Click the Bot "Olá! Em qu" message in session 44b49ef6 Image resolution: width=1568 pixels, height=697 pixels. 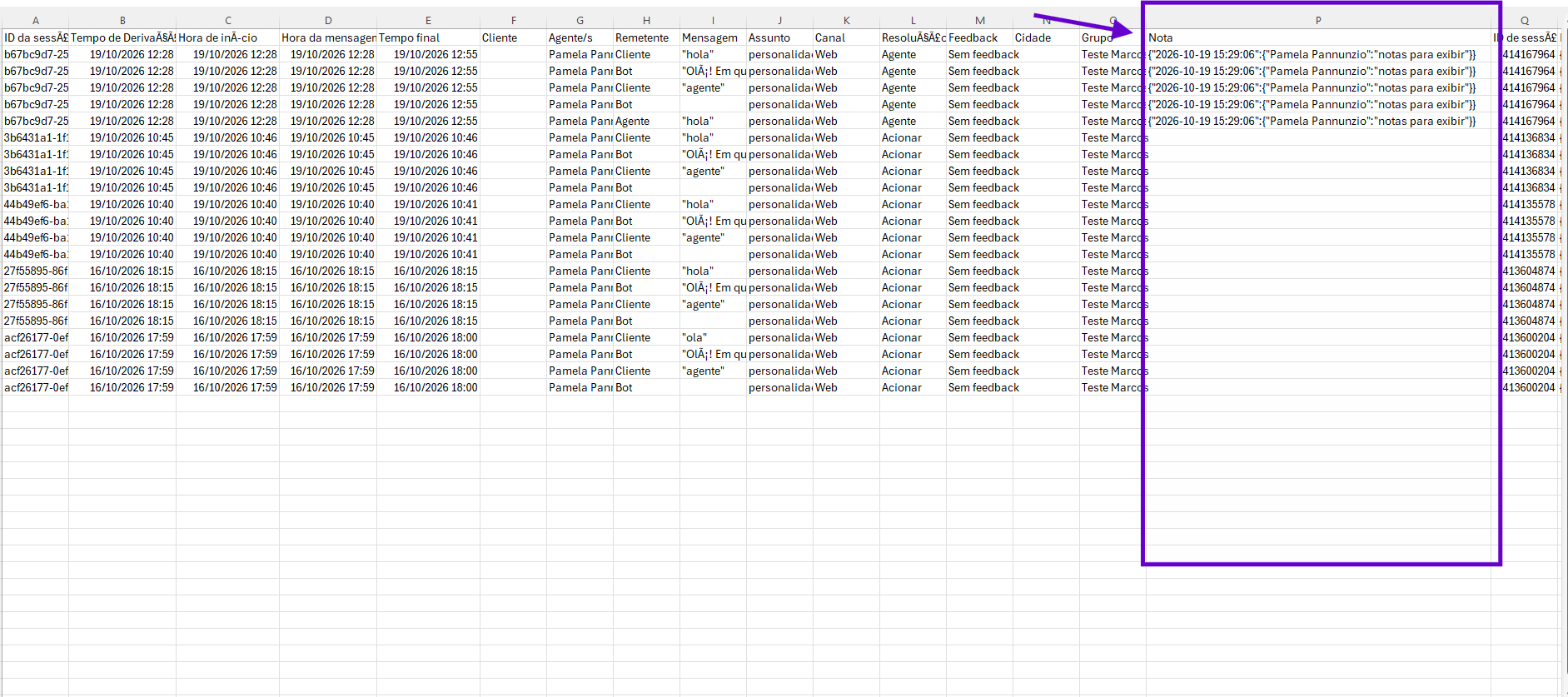(714, 221)
